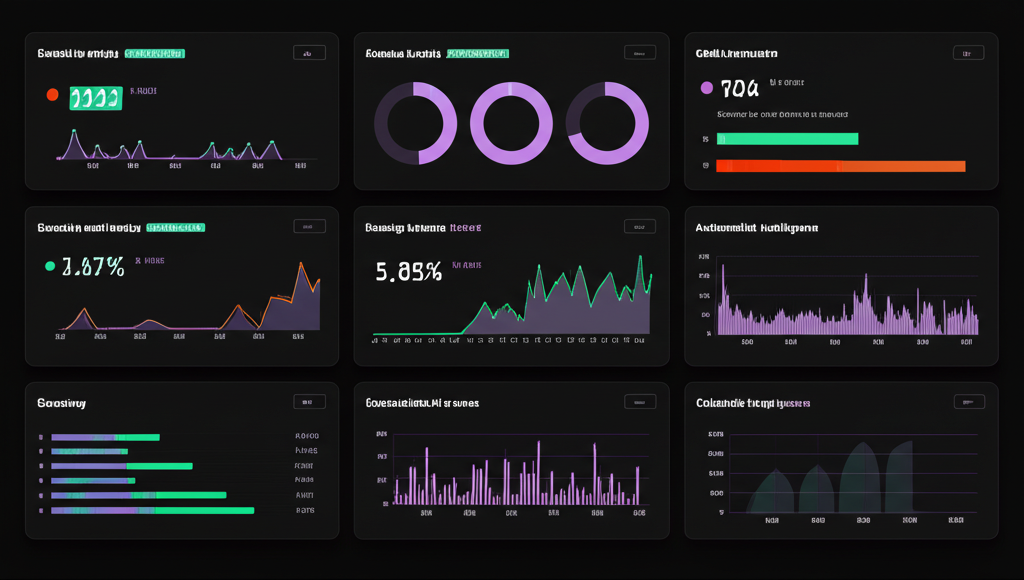Open the corner options button on the 3.67% panel
Screen dimensions: 1024x580
pyautogui.click(x=309, y=227)
